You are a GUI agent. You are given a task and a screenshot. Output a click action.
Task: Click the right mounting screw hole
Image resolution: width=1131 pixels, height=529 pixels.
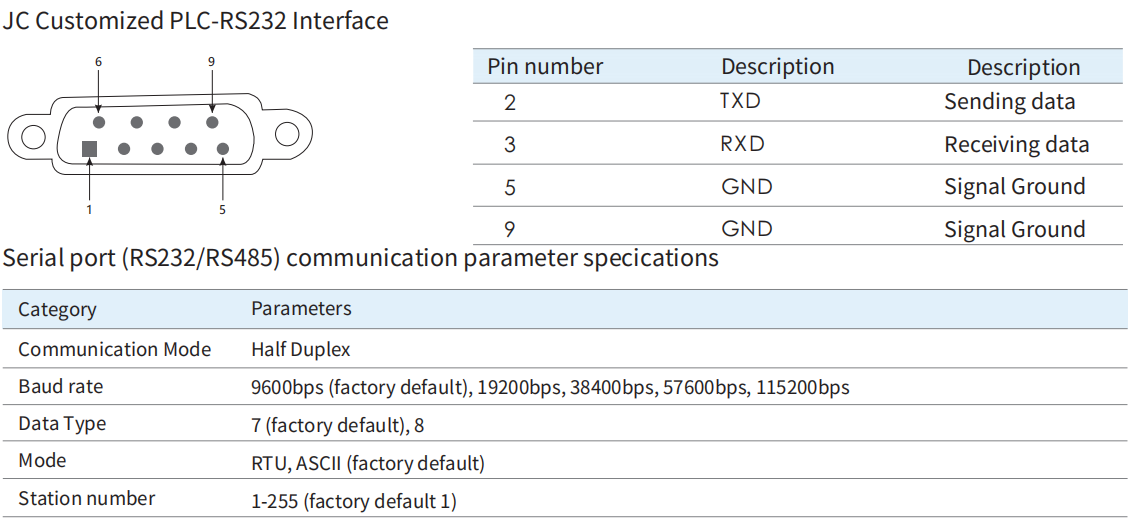click(287, 134)
